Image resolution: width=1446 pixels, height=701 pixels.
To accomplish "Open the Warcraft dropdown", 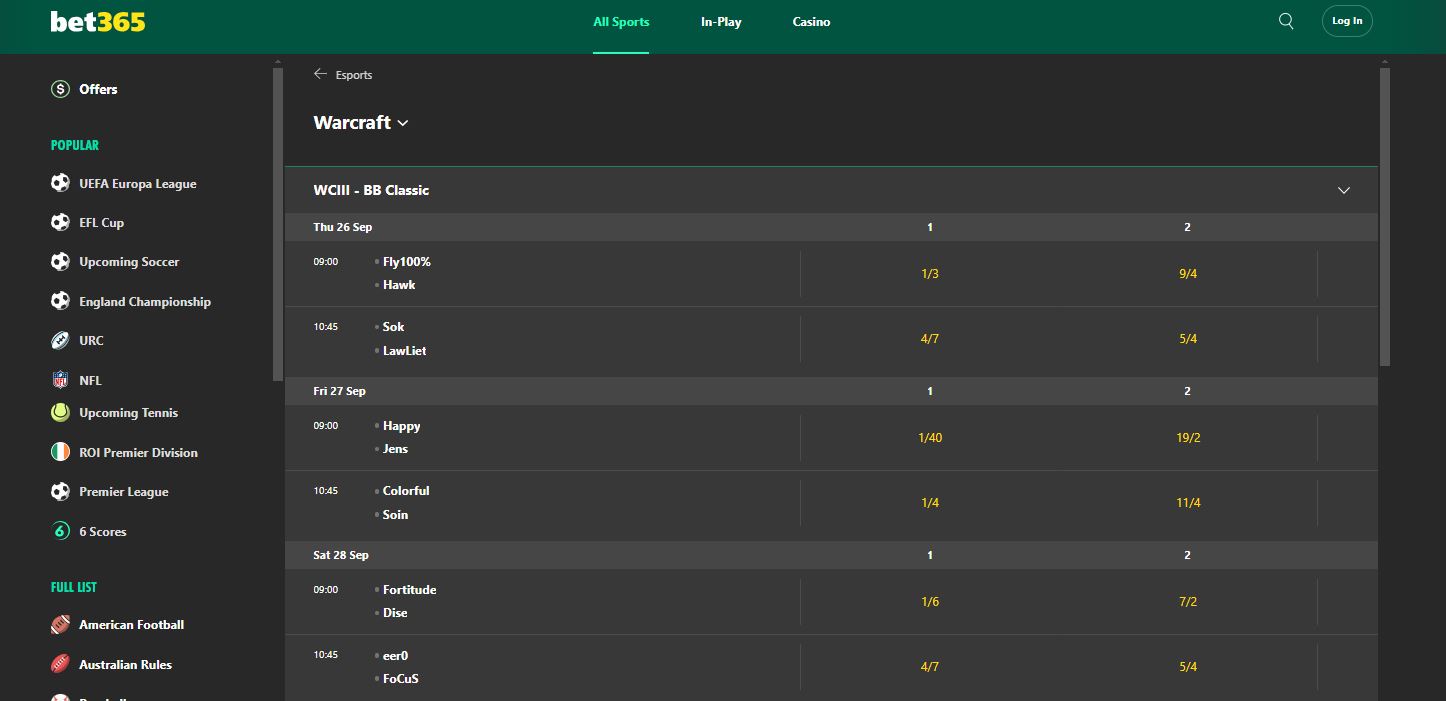I will [403, 122].
